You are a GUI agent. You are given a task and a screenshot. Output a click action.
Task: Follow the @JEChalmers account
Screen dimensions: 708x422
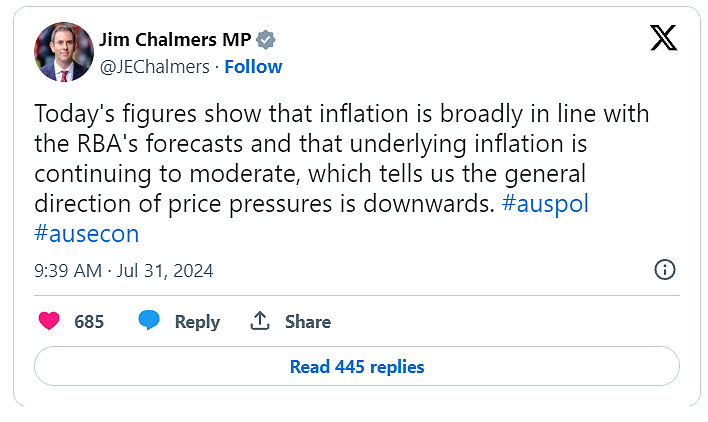coord(253,67)
